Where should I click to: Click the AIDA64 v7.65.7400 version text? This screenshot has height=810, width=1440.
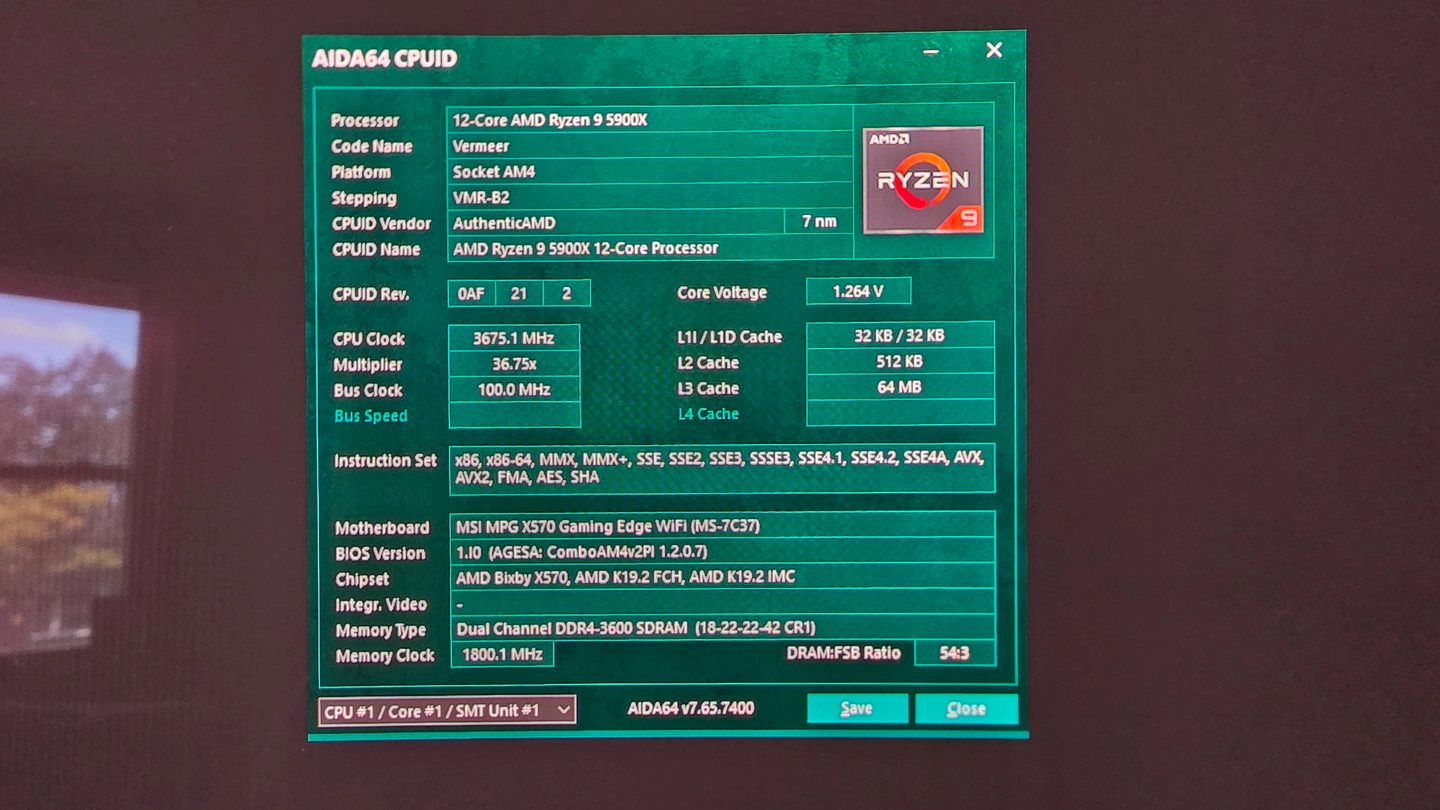[x=691, y=708]
